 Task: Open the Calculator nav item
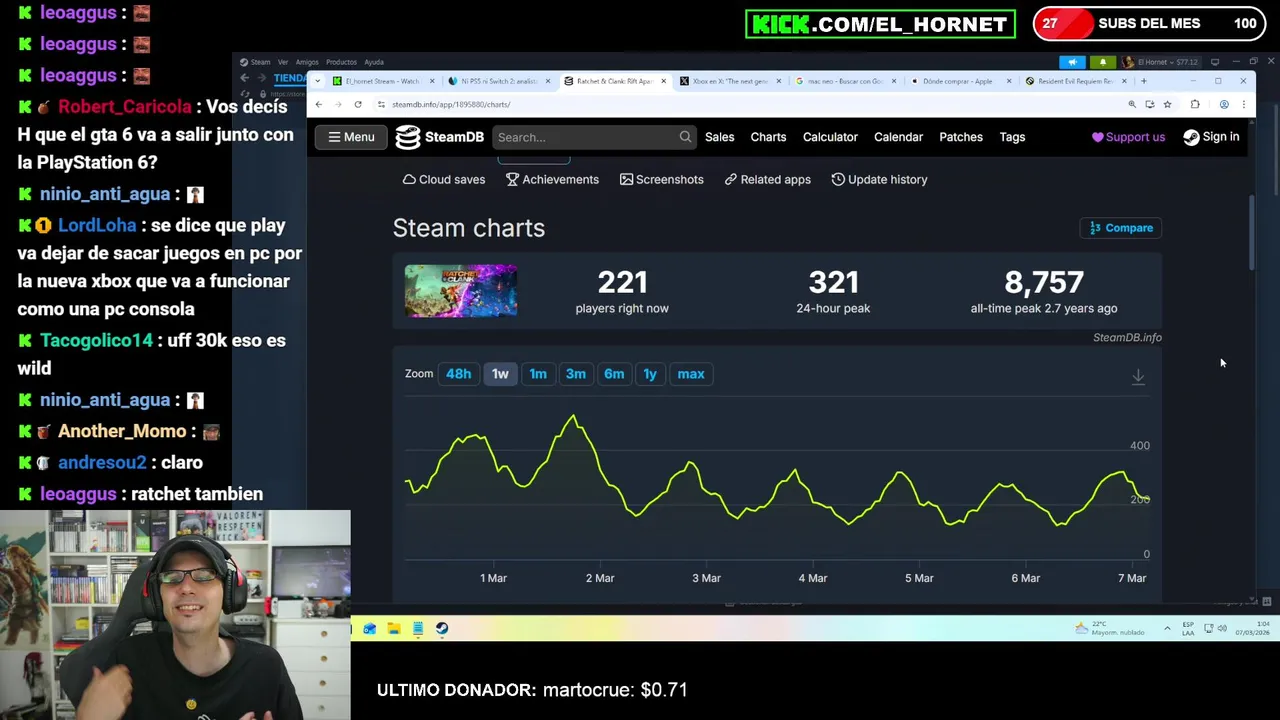(830, 137)
